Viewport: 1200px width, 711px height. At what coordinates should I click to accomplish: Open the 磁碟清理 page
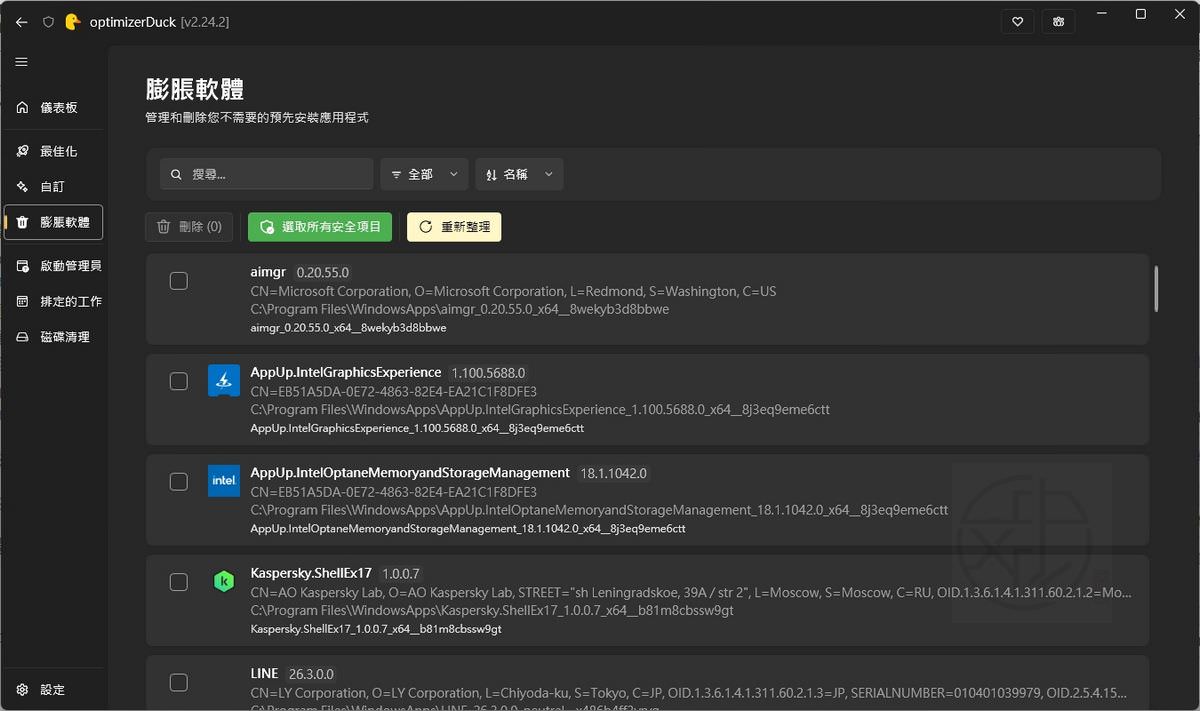pyautogui.click(x=54, y=337)
